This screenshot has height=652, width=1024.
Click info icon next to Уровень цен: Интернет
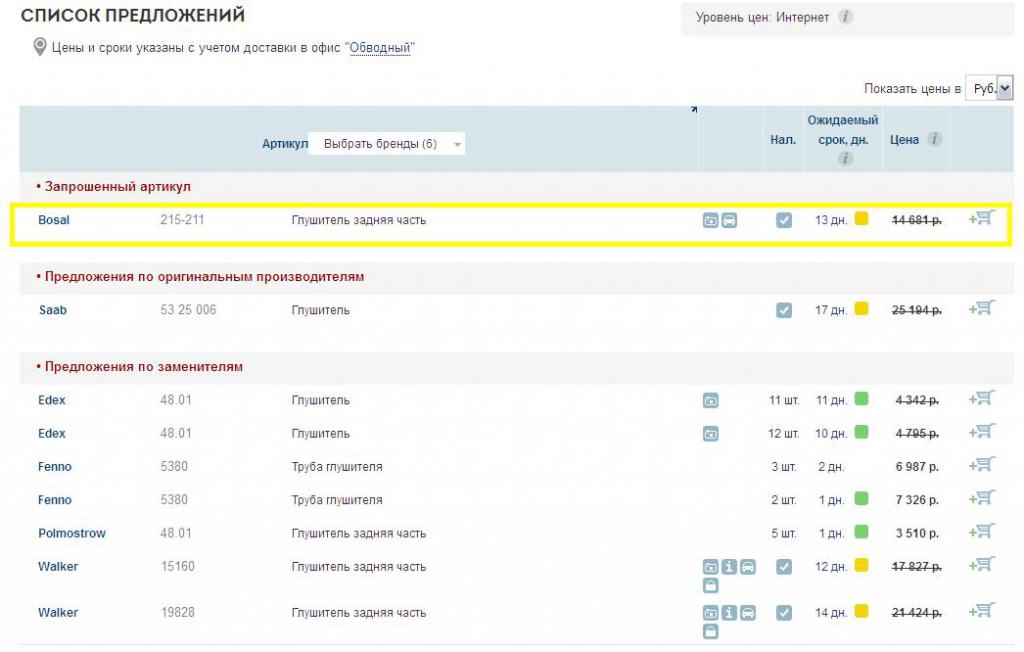(x=845, y=17)
